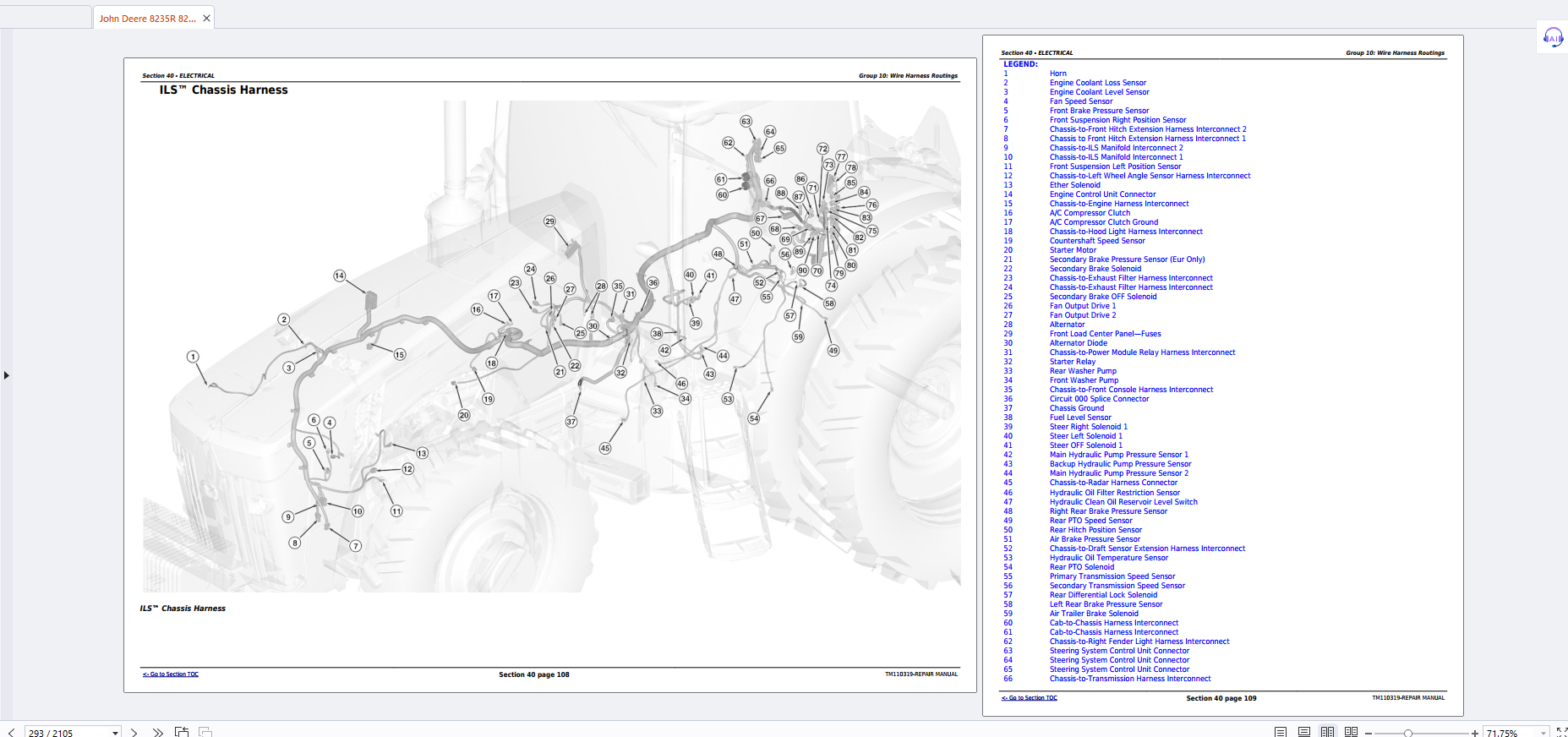Select the blank tab left of John Deere

[x=45, y=18]
